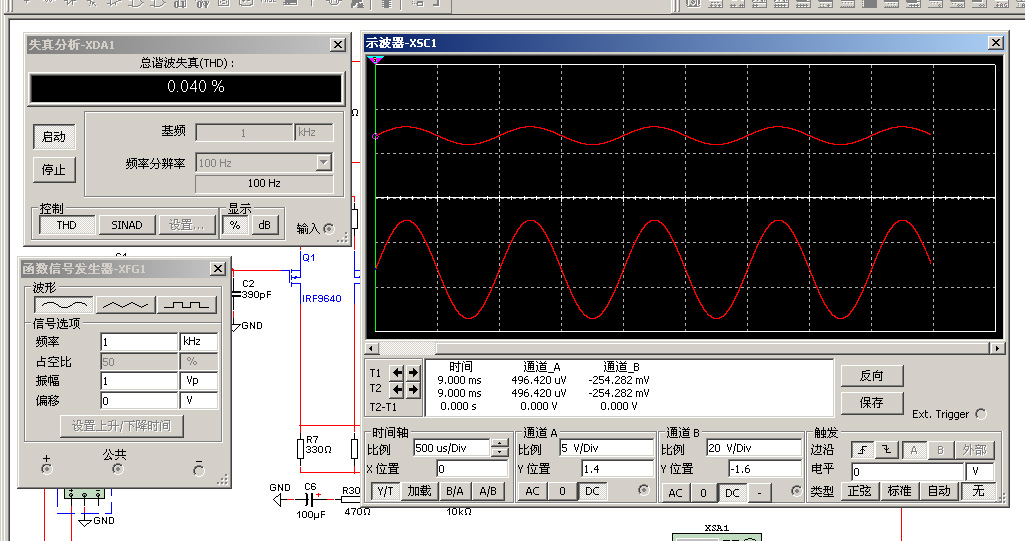Click timebase scale stepper down arrow
1025x541 pixels.
point(499,452)
